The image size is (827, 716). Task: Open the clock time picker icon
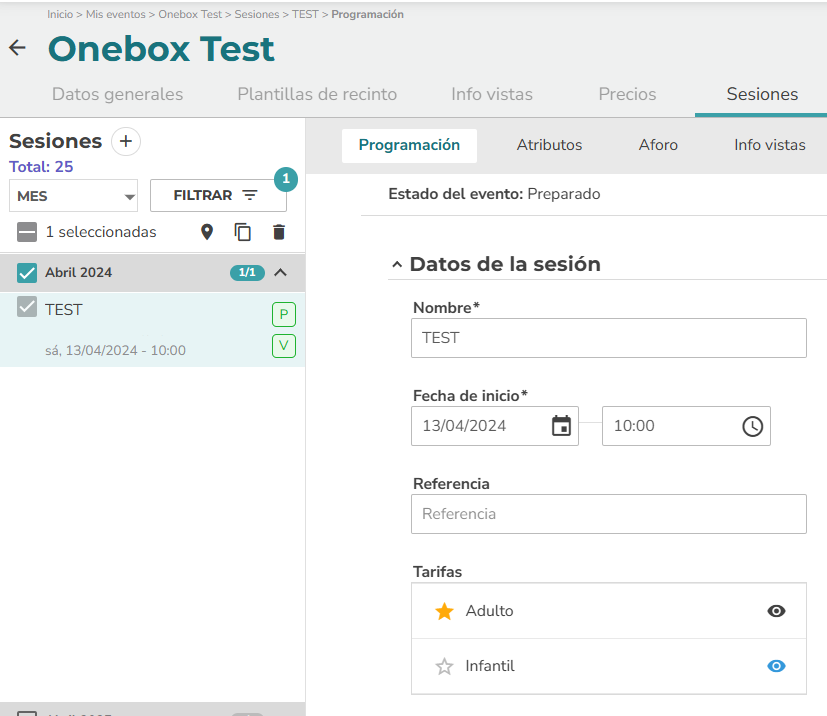point(753,426)
